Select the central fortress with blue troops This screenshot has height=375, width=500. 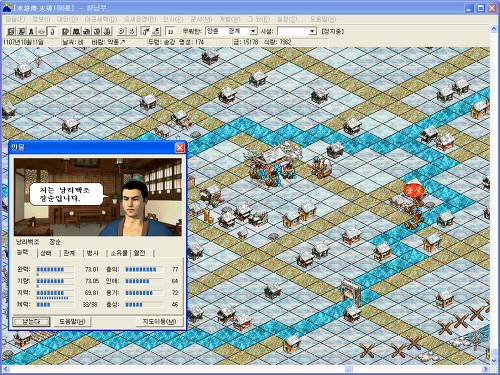pos(274,167)
